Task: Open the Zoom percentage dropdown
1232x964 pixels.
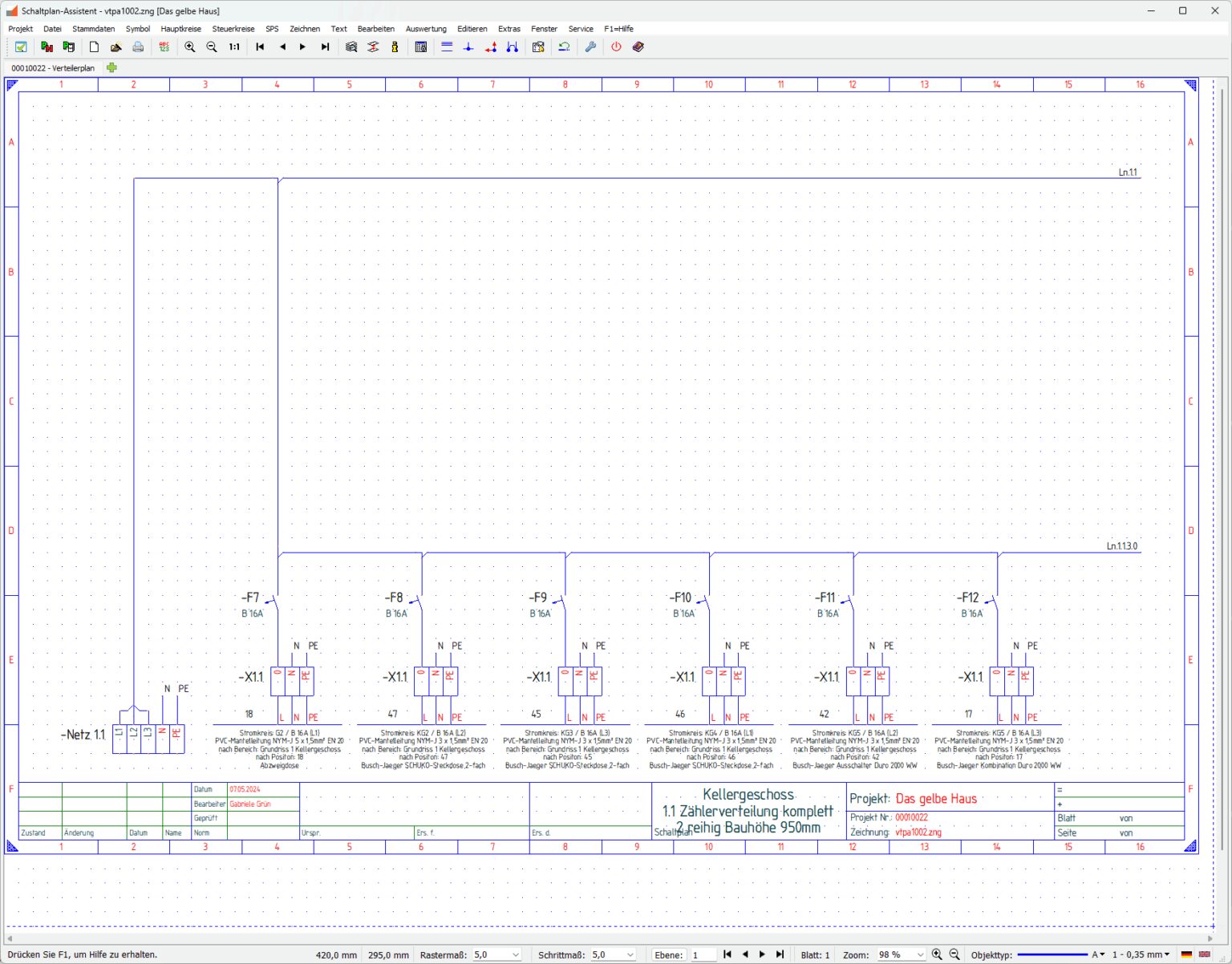Action: 921,954
